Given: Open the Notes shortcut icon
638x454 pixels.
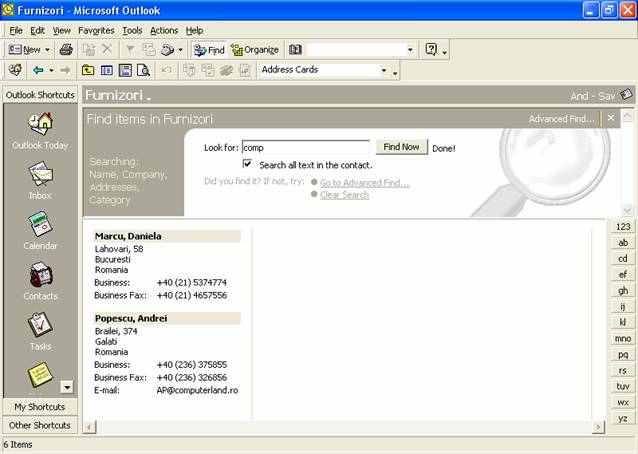Looking at the screenshot, I should click(40, 374).
